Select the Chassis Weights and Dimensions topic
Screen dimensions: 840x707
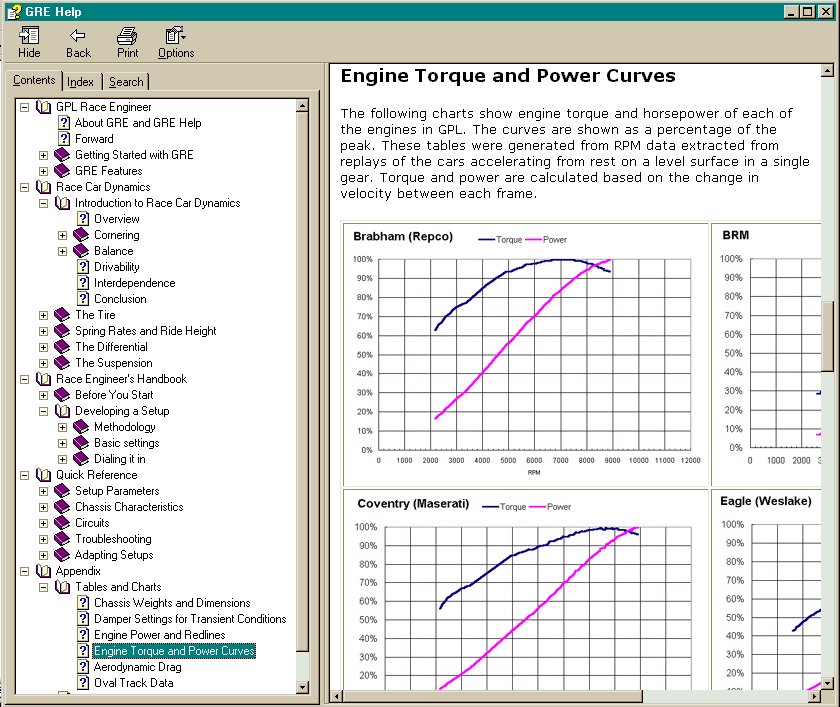click(x=171, y=603)
